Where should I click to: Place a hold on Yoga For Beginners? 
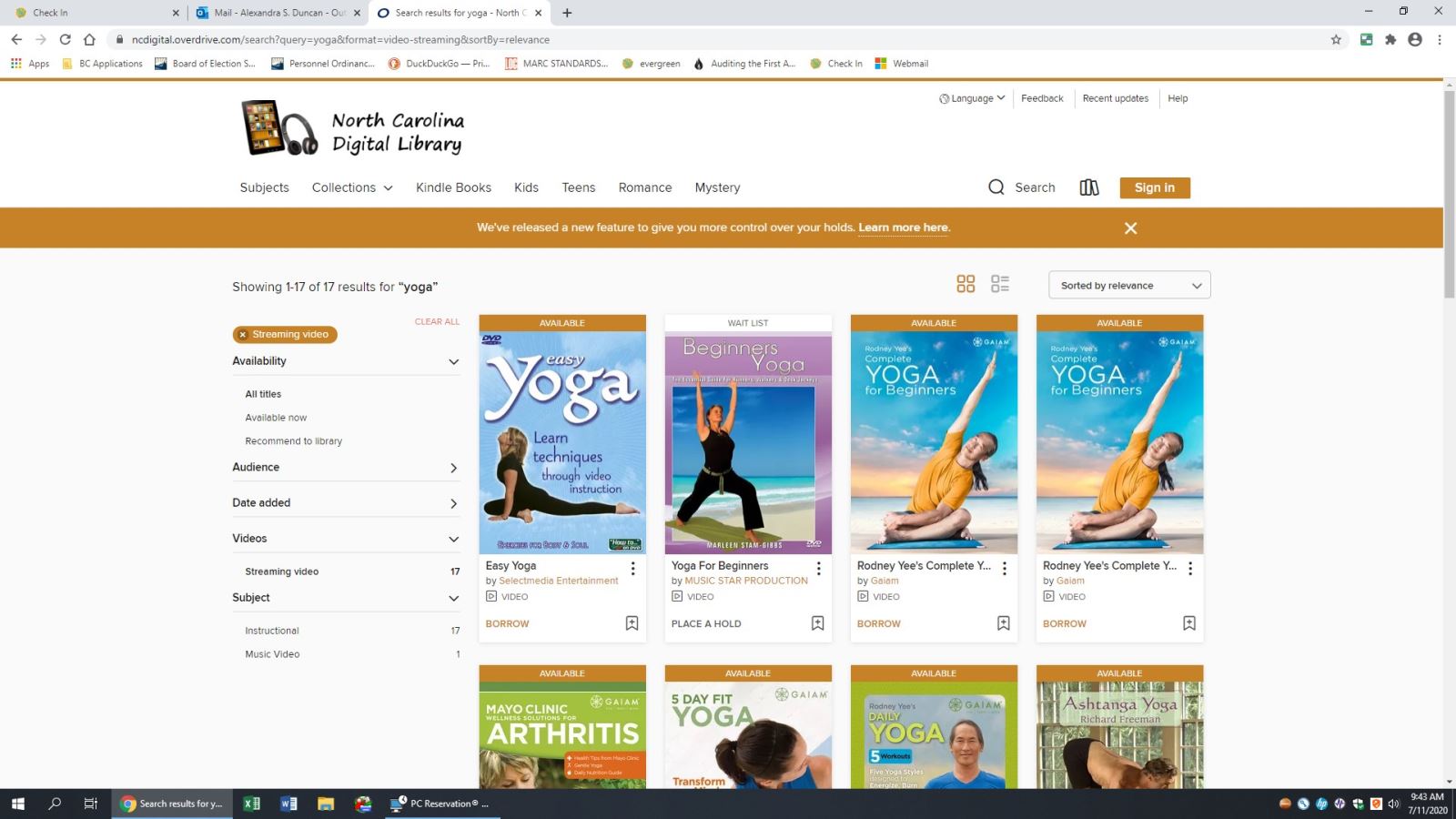pyautogui.click(x=706, y=624)
